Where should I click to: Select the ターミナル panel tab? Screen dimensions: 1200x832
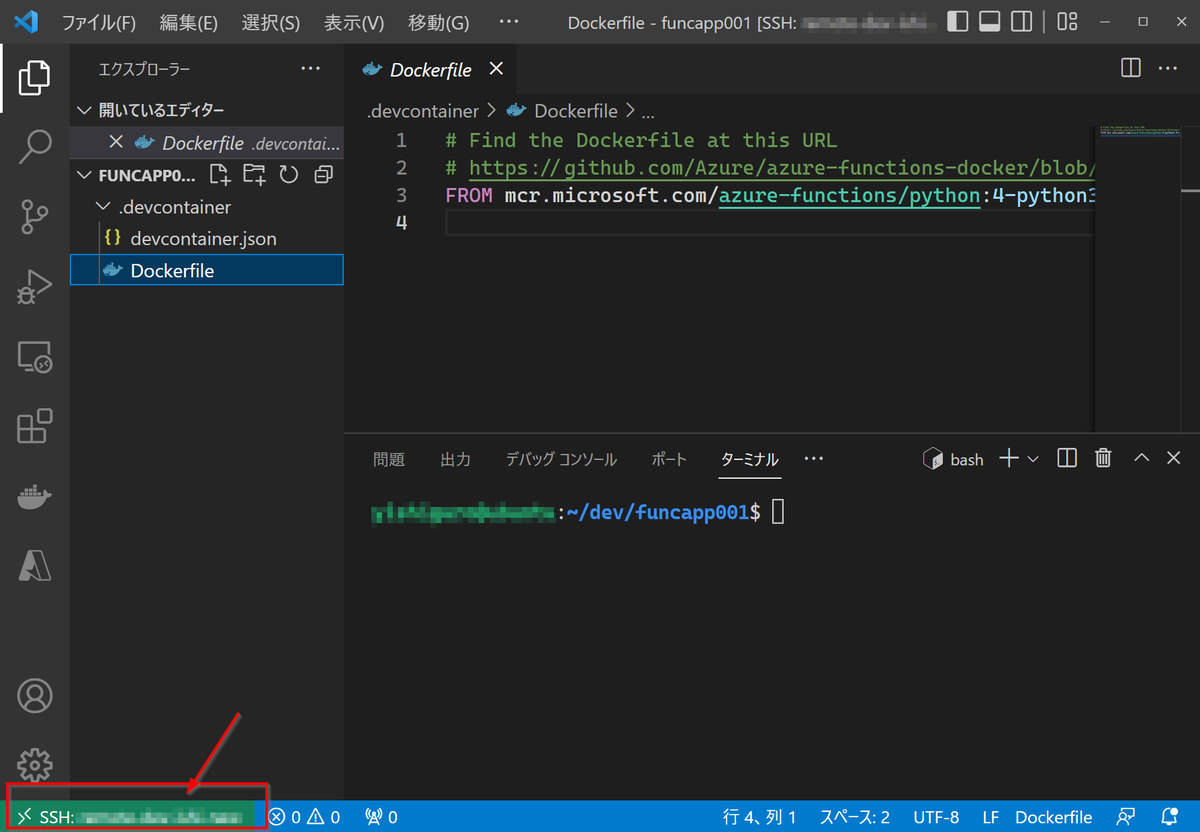pyautogui.click(x=749, y=459)
